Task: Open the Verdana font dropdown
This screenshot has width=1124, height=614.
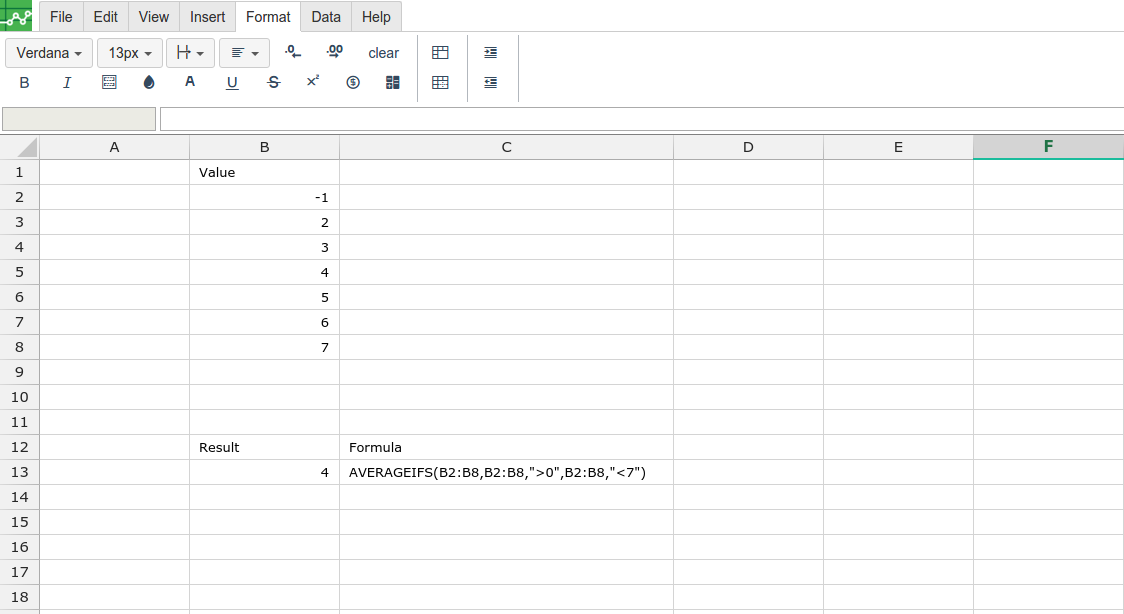Action: [49, 53]
